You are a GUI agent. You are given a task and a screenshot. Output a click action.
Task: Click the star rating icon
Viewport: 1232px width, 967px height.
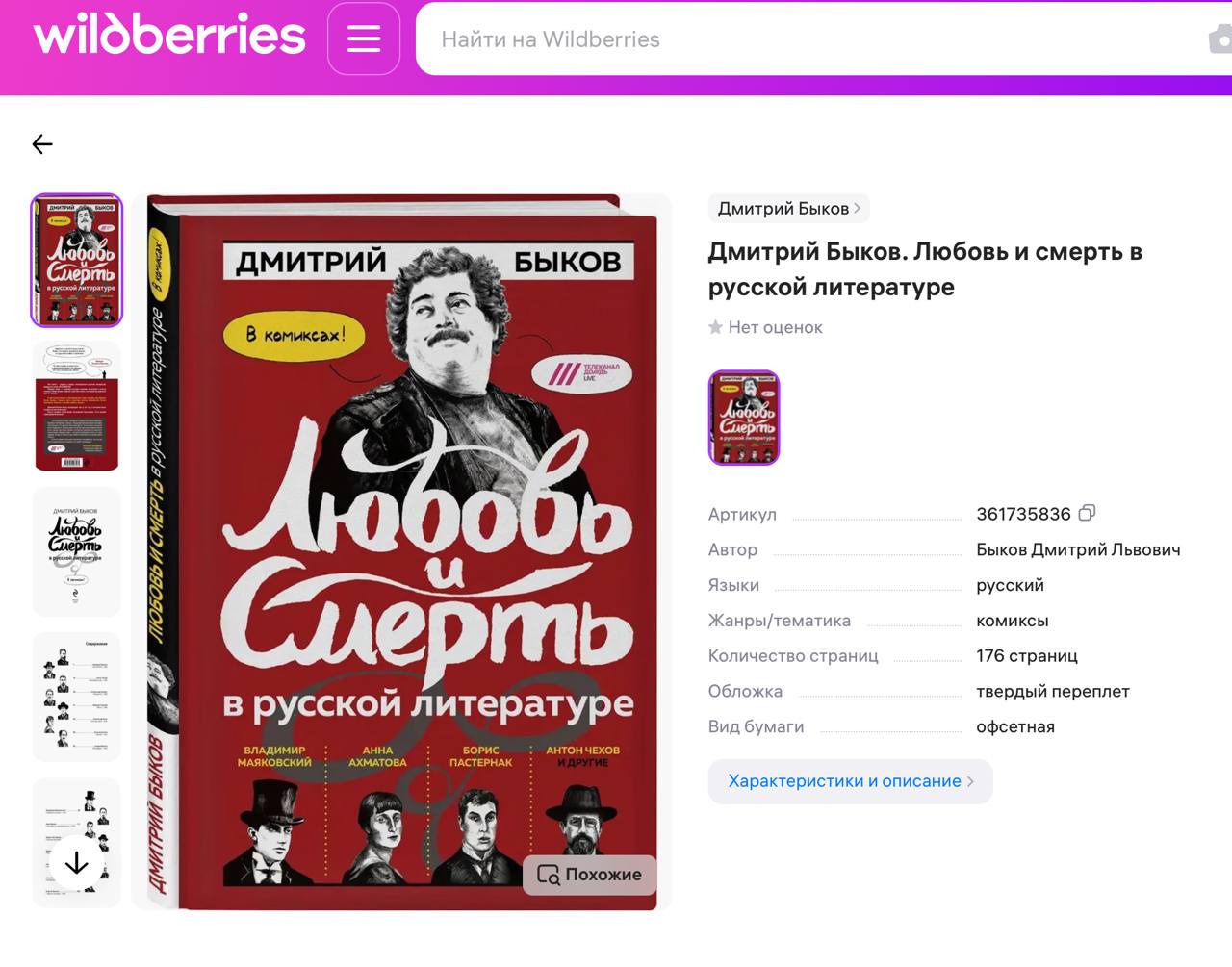click(x=715, y=327)
